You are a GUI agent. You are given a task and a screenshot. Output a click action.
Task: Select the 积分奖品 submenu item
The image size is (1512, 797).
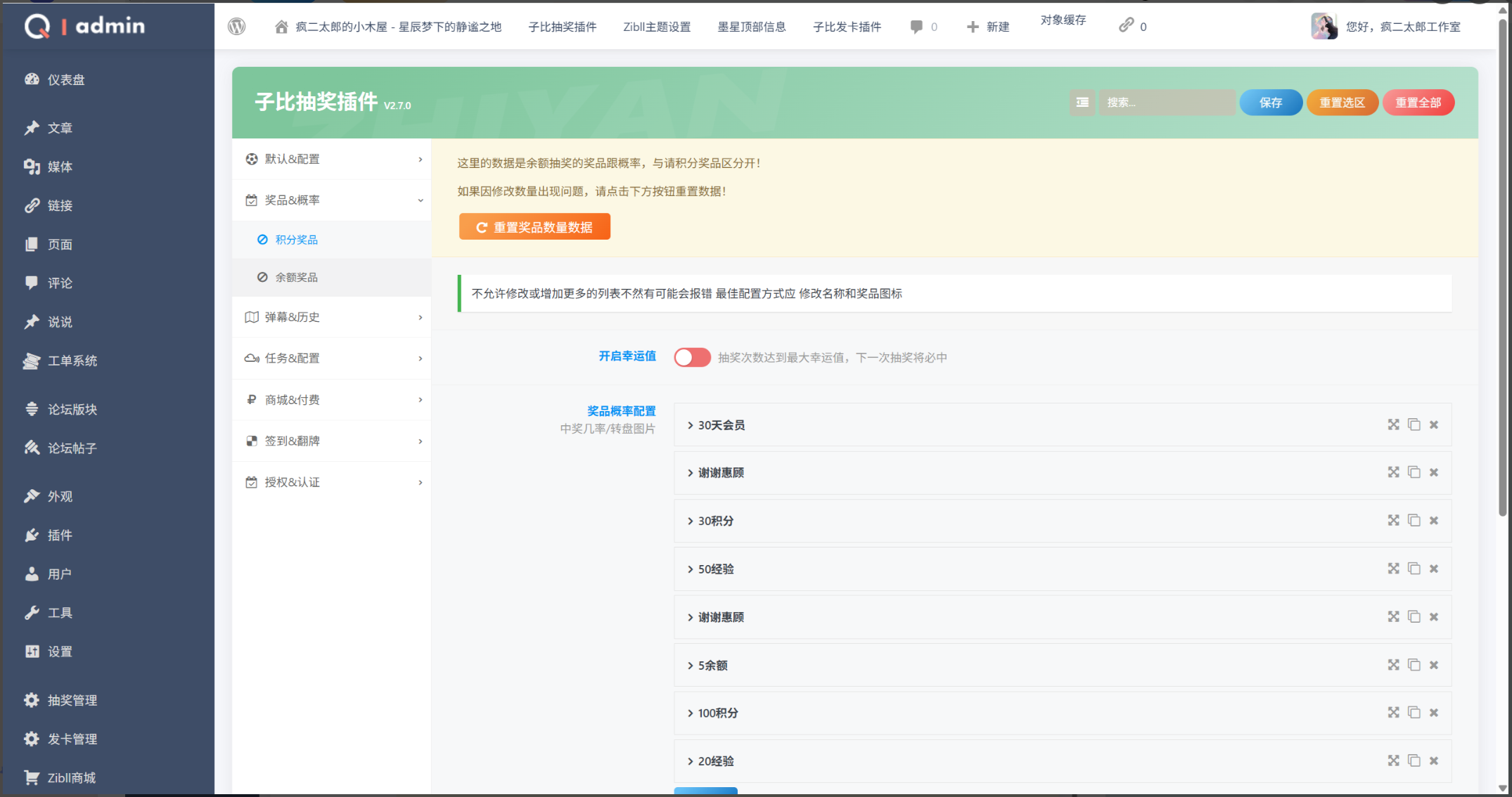pyautogui.click(x=332, y=240)
